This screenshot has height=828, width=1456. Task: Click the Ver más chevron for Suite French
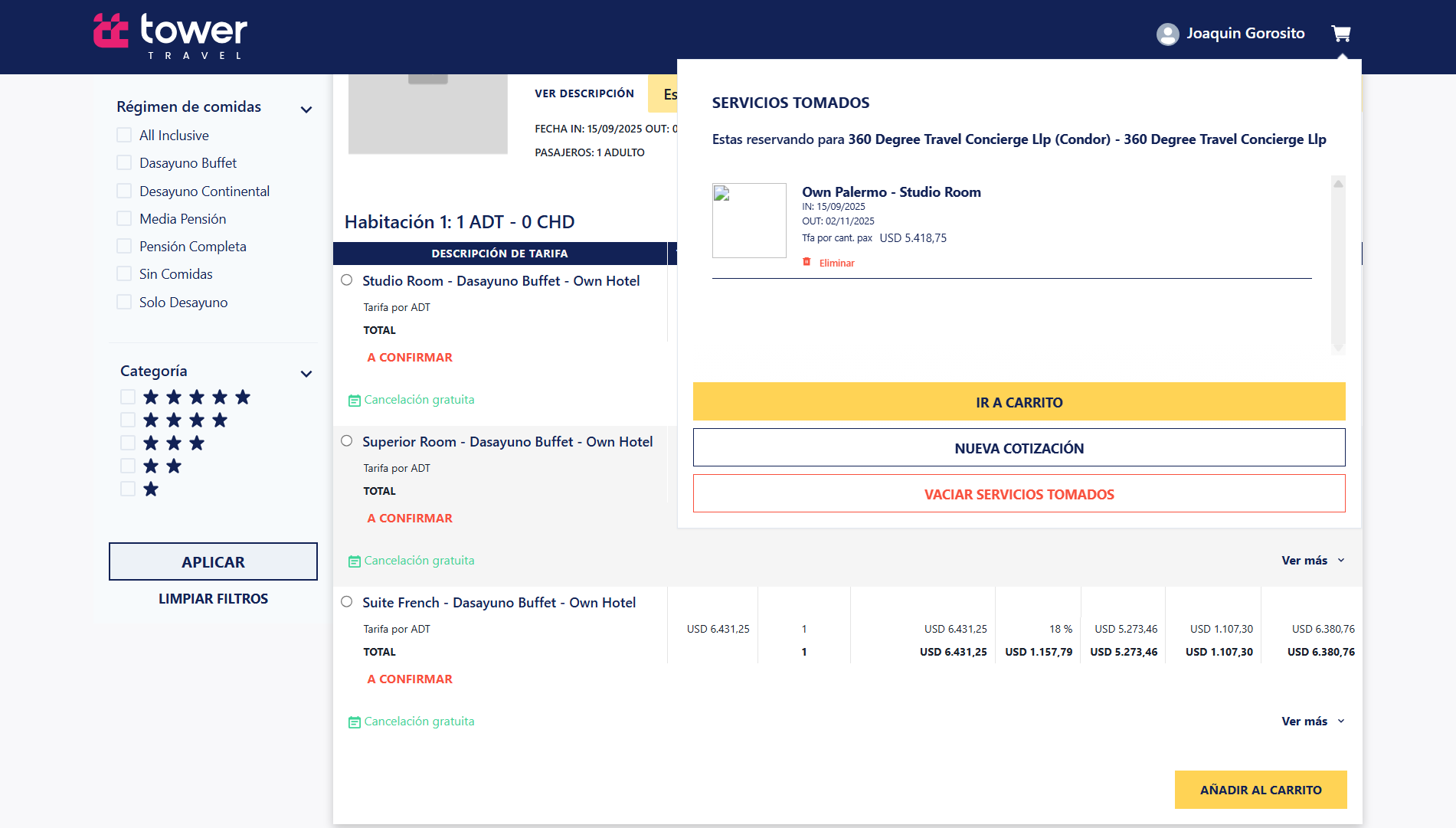coord(1340,721)
